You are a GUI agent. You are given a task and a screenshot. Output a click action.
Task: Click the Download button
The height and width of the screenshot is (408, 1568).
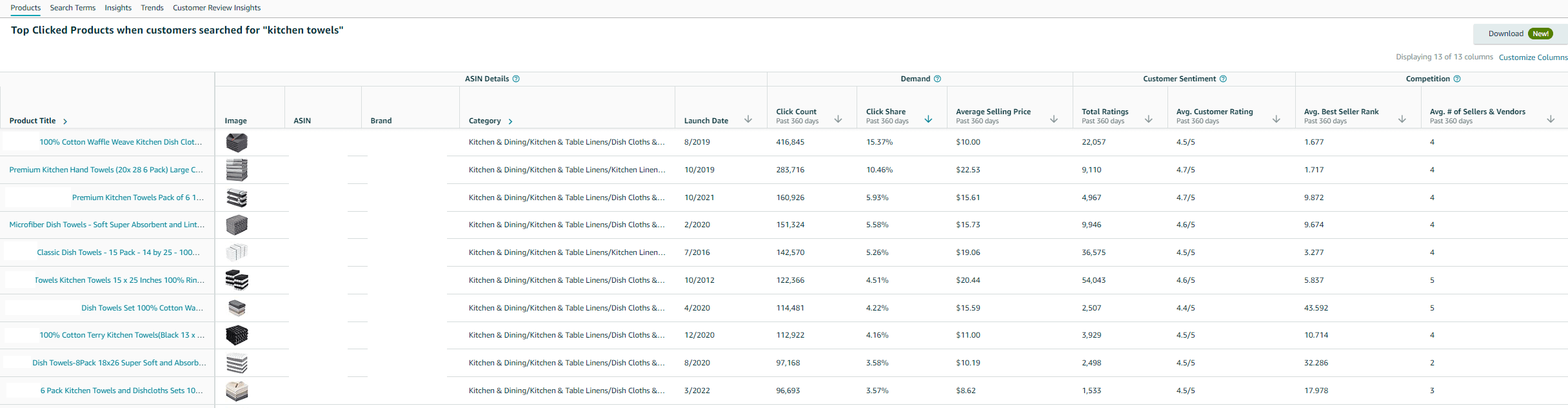click(1520, 34)
